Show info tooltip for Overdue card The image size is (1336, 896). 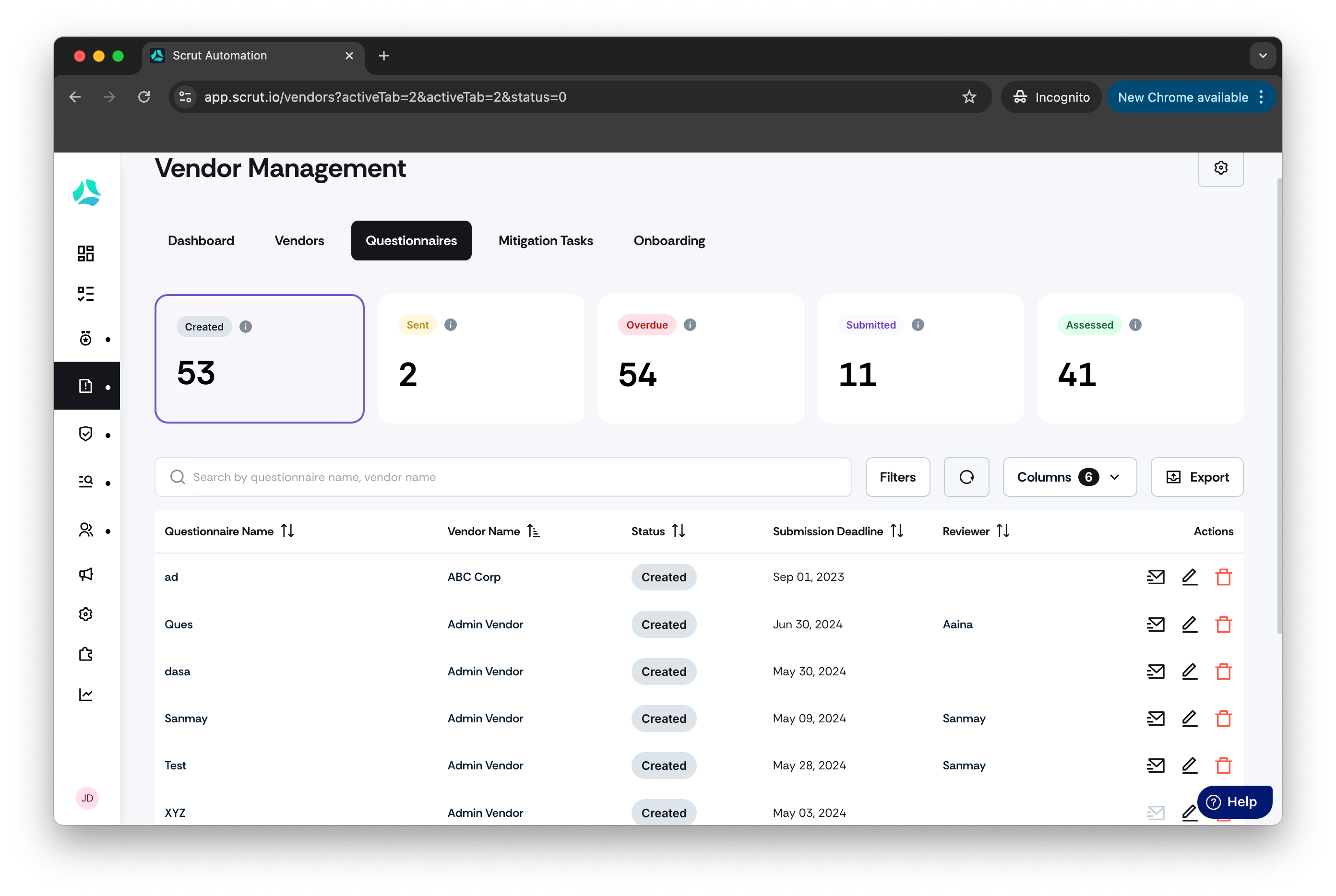pos(690,325)
